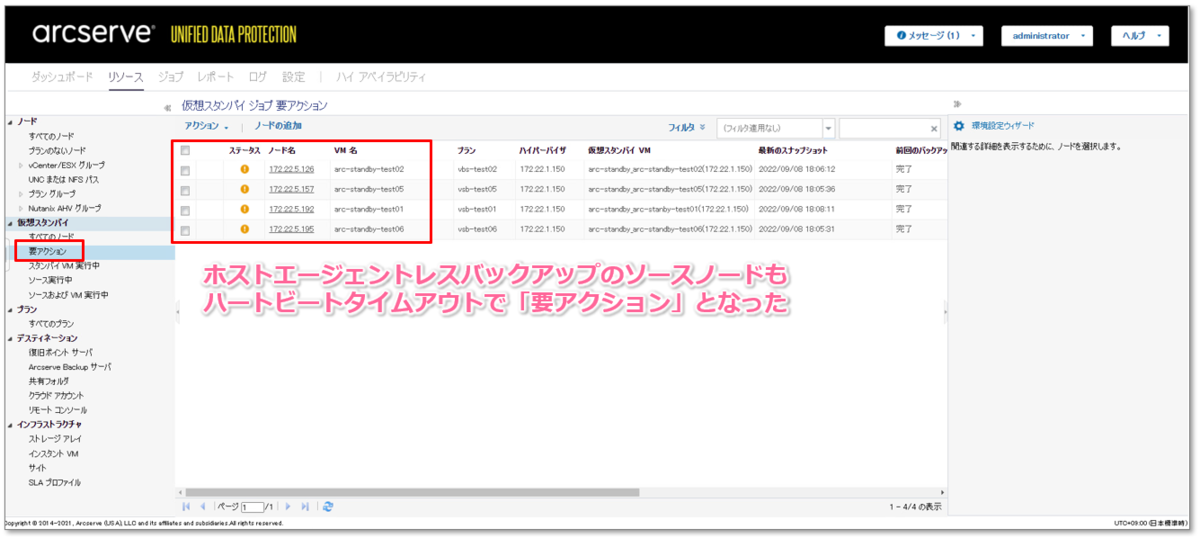The width and height of the screenshot is (1200, 538).
Task: Click the info icon in the メッセージ button
Action: 901,35
